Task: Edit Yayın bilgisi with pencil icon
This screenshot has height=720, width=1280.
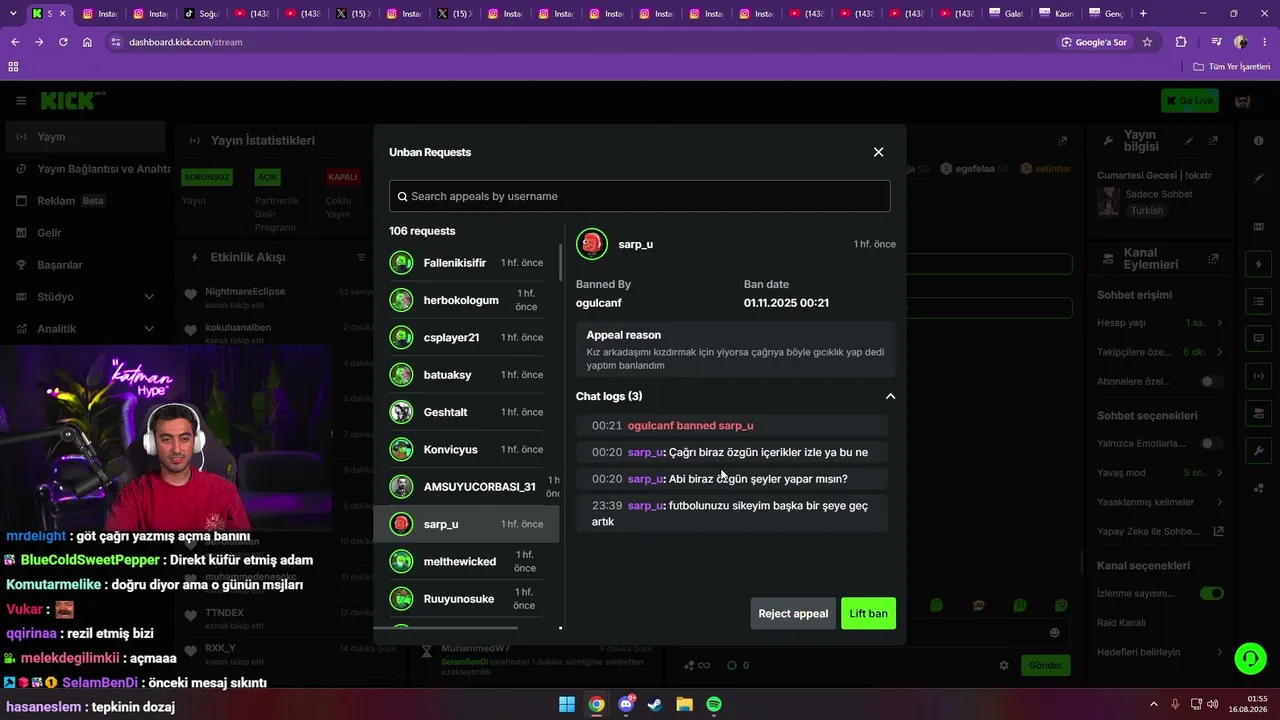Action: click(1189, 141)
